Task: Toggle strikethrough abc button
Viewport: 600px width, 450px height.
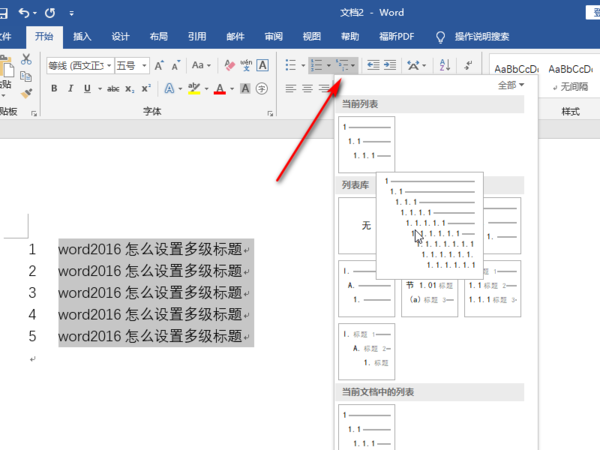Action: pos(113,89)
